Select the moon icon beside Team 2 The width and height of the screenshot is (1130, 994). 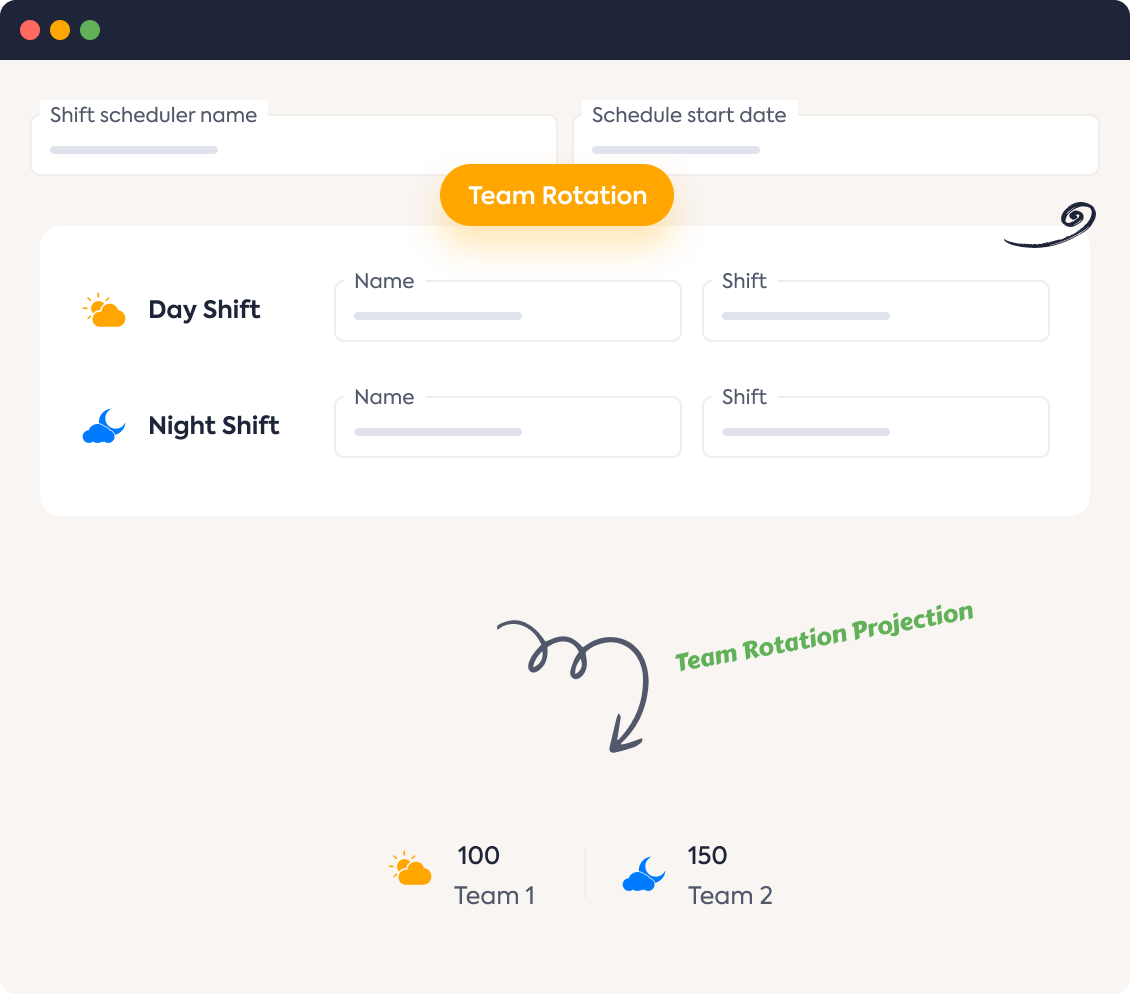(644, 871)
